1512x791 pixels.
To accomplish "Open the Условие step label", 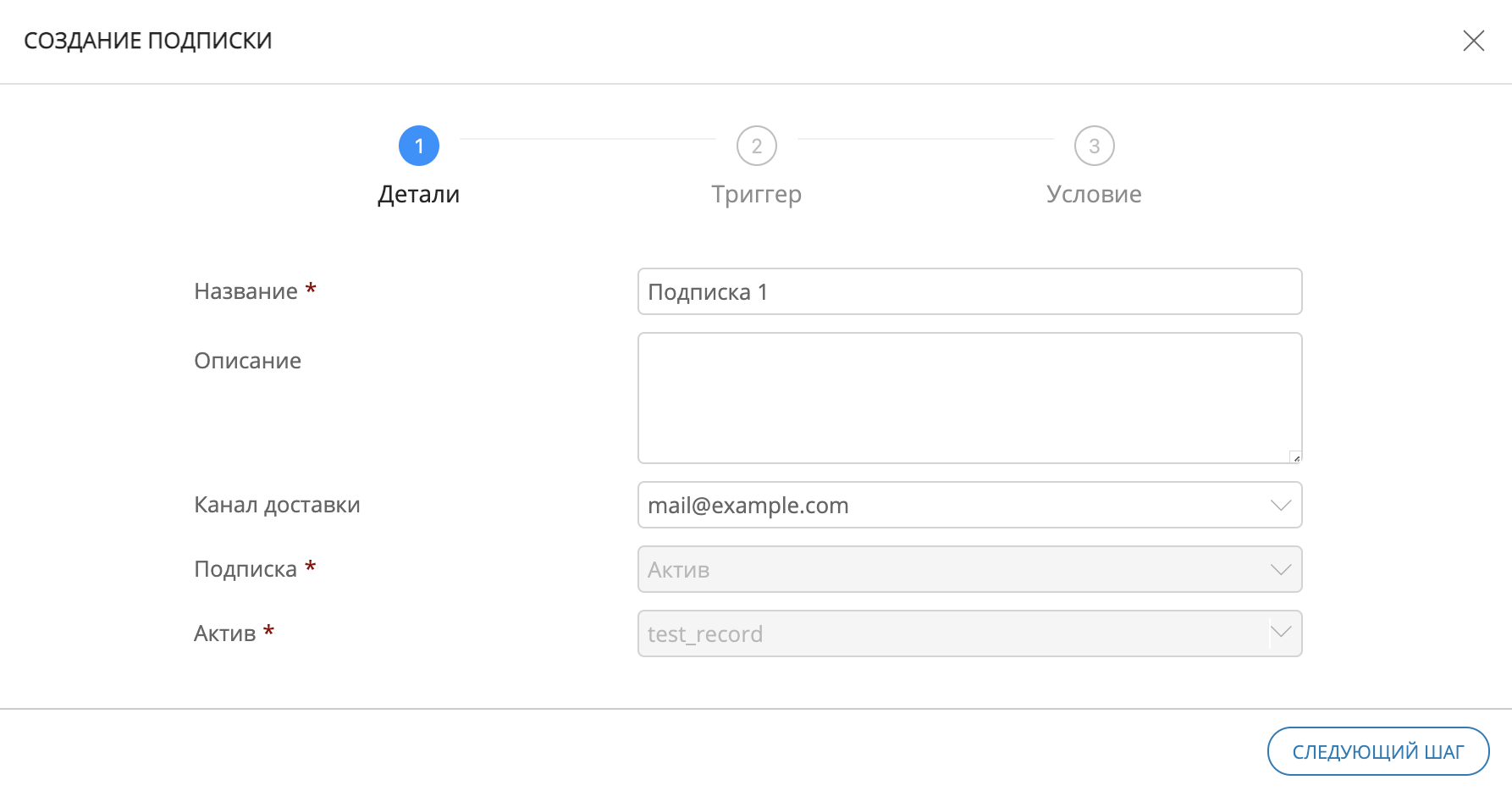I will pos(1094,194).
